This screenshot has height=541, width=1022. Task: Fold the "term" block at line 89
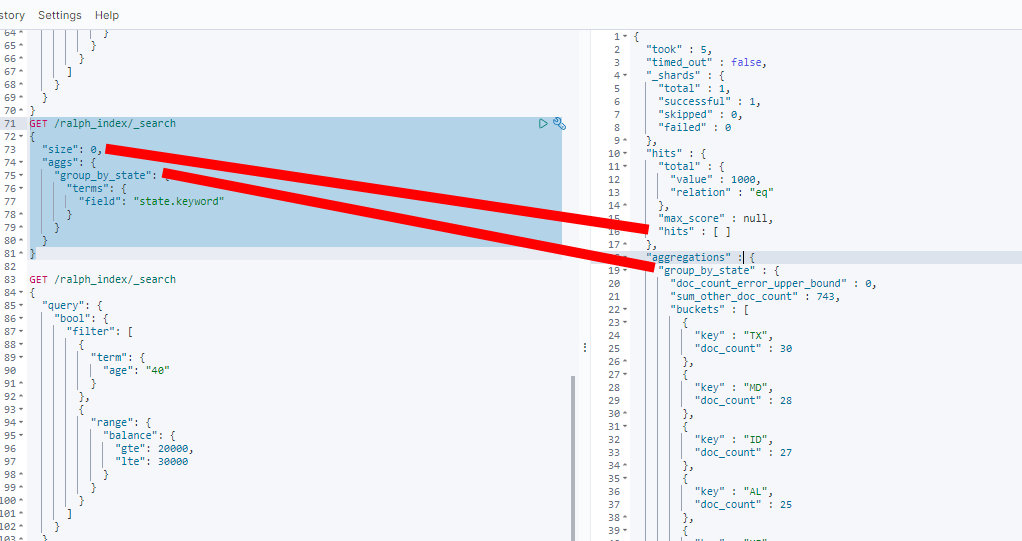pyautogui.click(x=22, y=357)
